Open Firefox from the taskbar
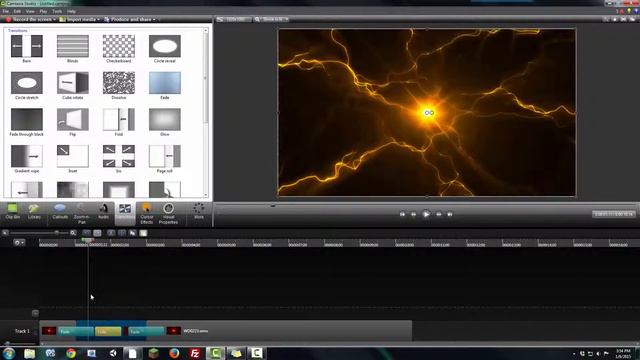This screenshot has width=640, height=360. pyautogui.click(x=174, y=353)
